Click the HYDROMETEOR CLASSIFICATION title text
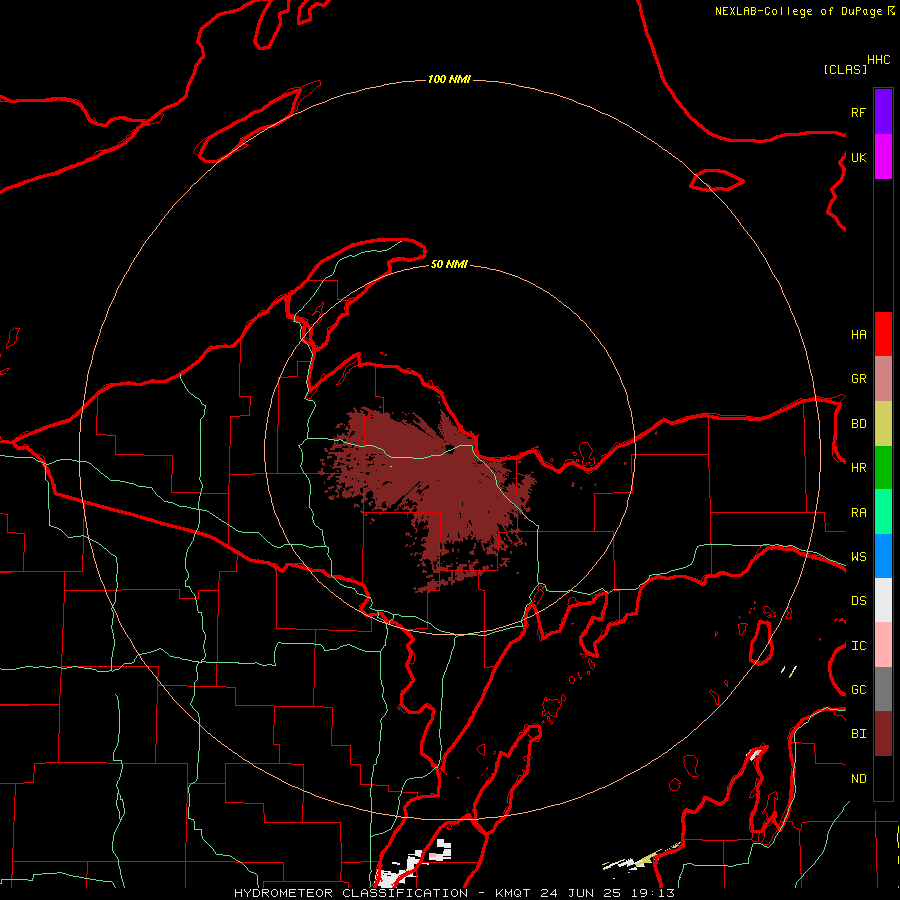The width and height of the screenshot is (900, 900). click(351, 893)
